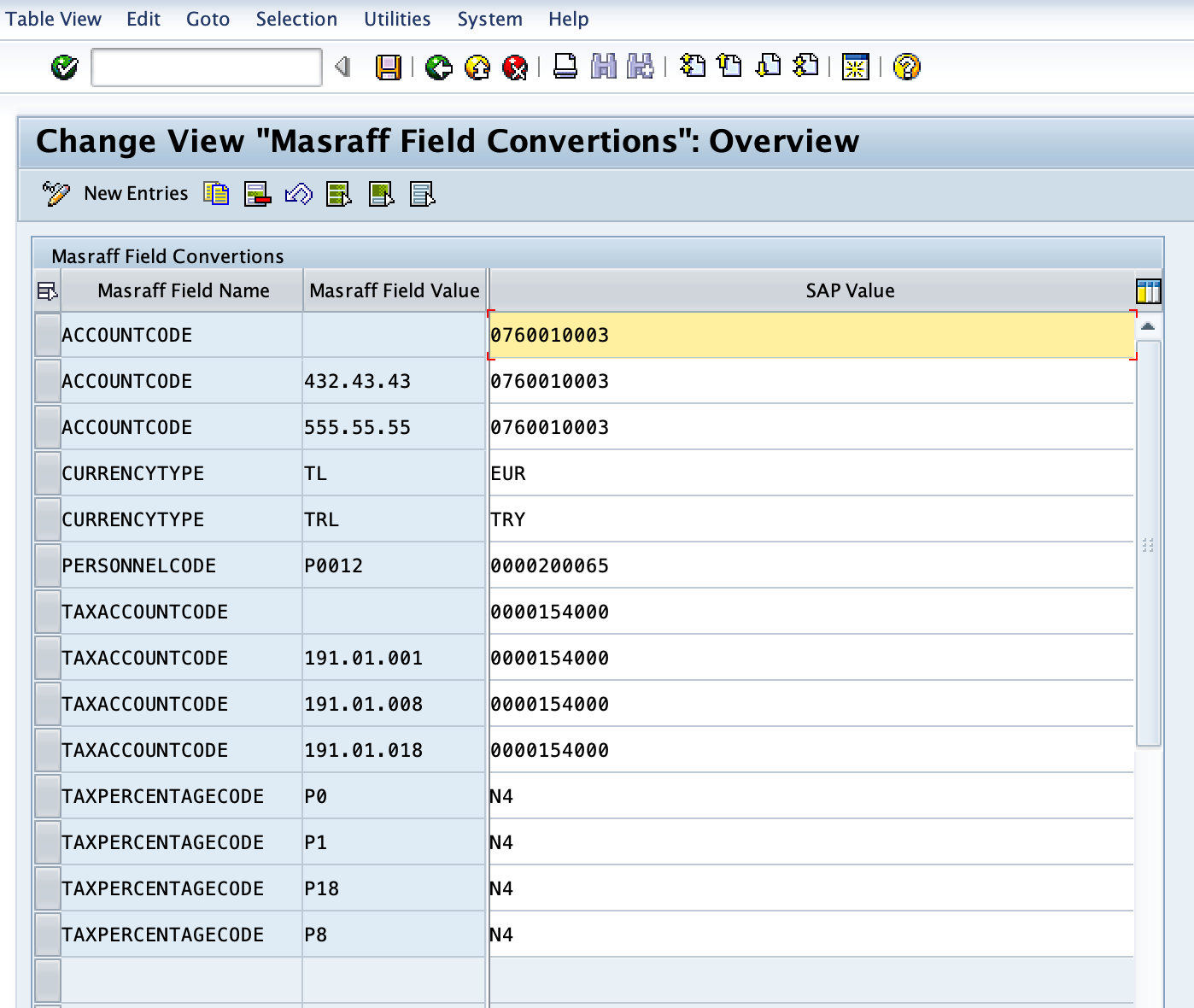Click in the command input field
The width and height of the screenshot is (1194, 1008).
(x=206, y=67)
